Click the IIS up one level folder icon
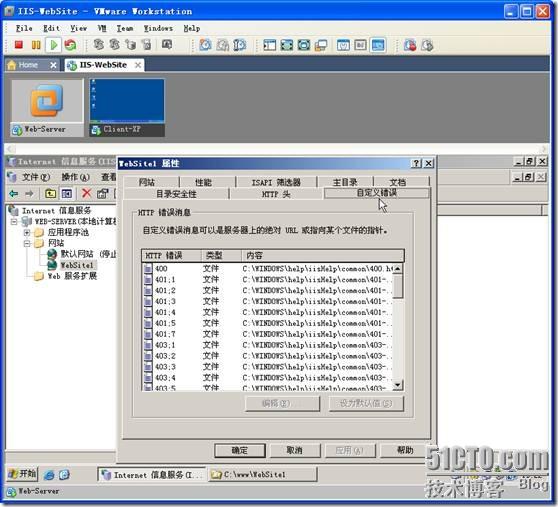Image resolution: width=558 pixels, height=507 pixels. click(x=50, y=194)
